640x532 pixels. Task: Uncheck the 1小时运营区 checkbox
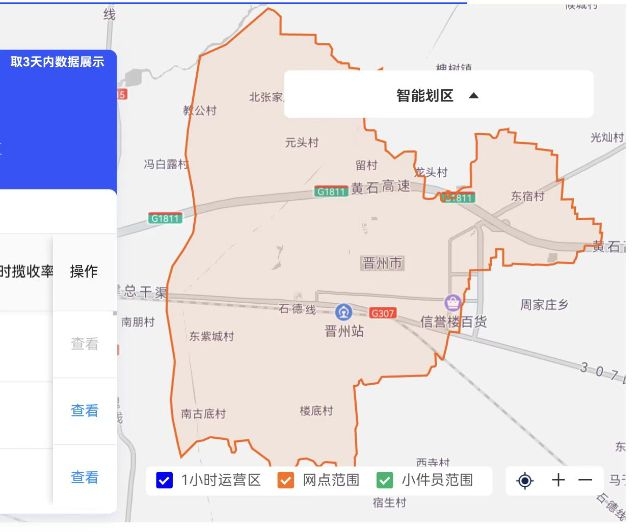pos(165,480)
